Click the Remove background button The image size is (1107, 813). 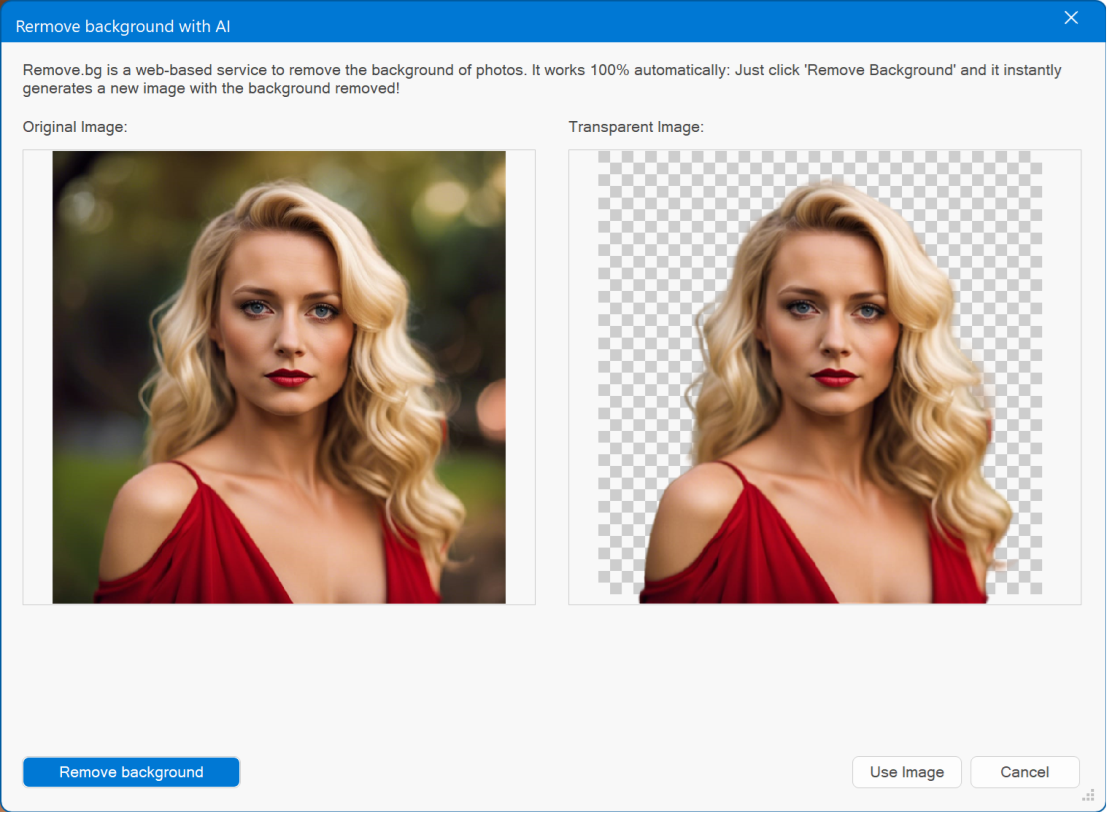coord(131,772)
